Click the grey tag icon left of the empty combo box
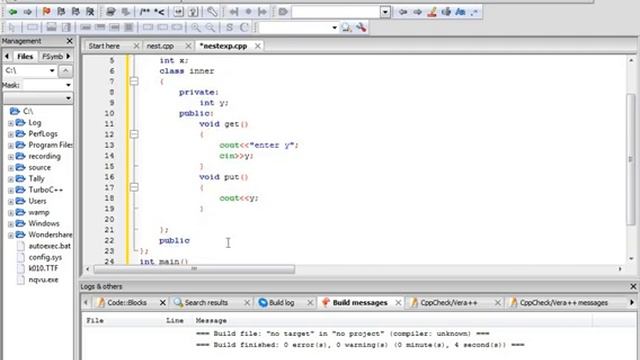 (x=283, y=12)
